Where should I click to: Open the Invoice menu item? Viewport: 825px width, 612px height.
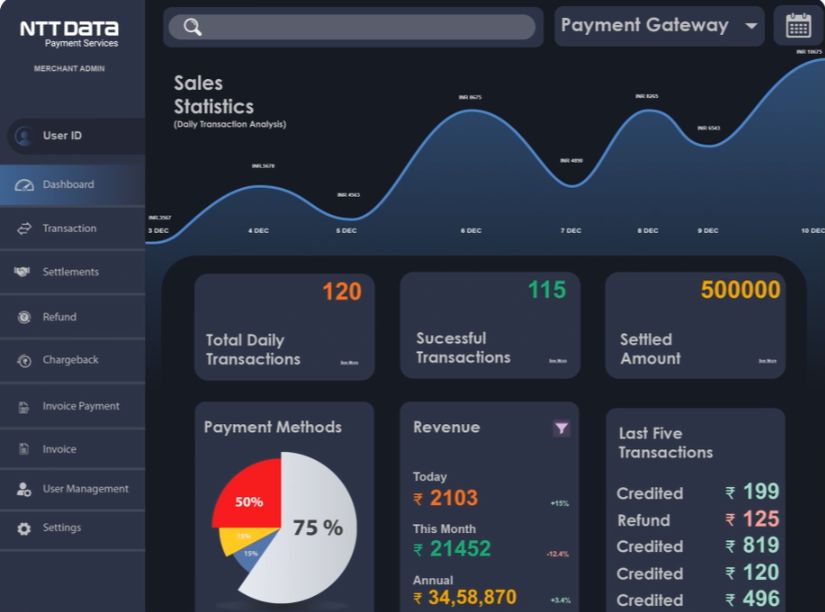pyautogui.click(x=73, y=449)
